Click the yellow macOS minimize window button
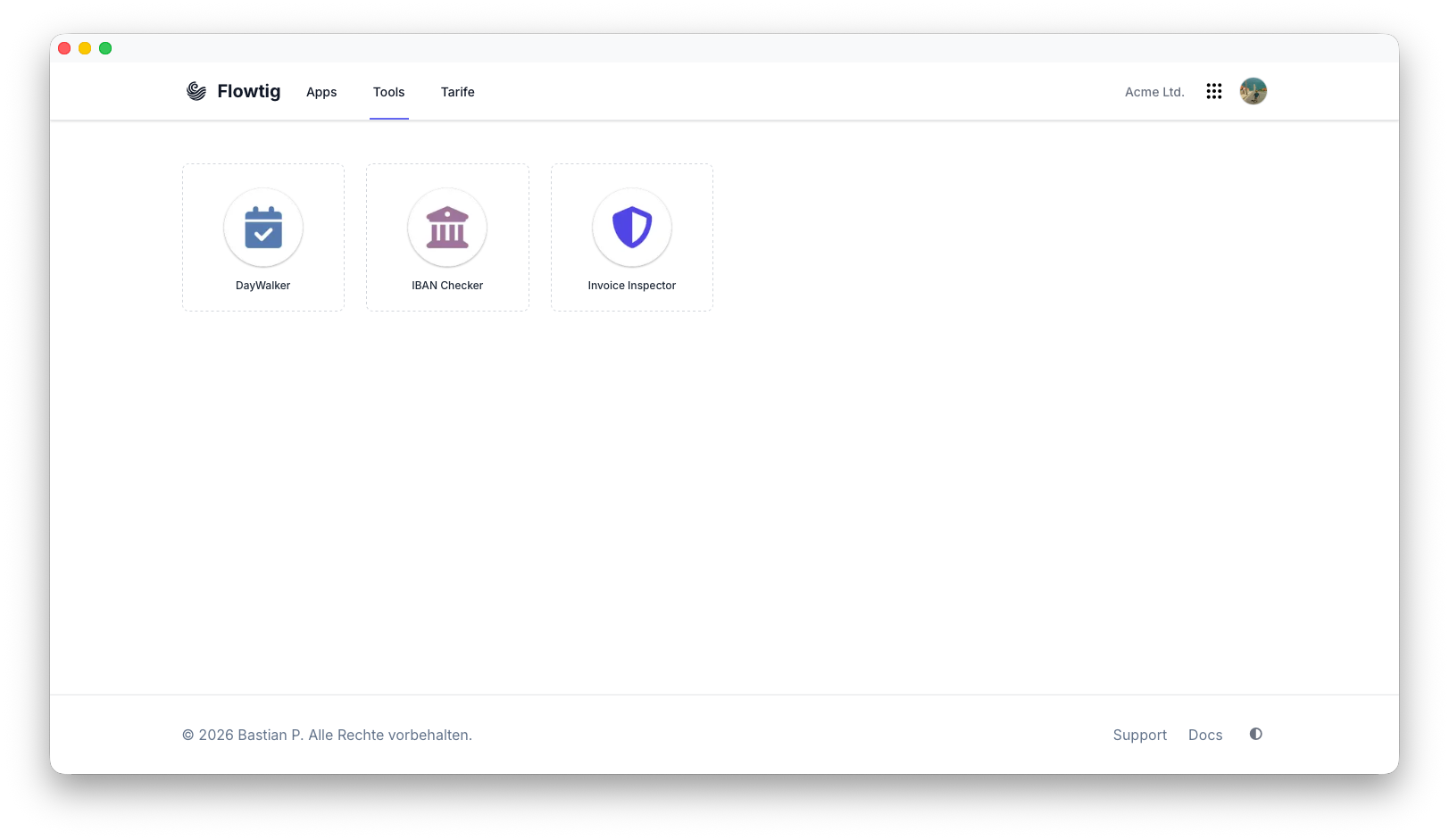 click(85, 48)
